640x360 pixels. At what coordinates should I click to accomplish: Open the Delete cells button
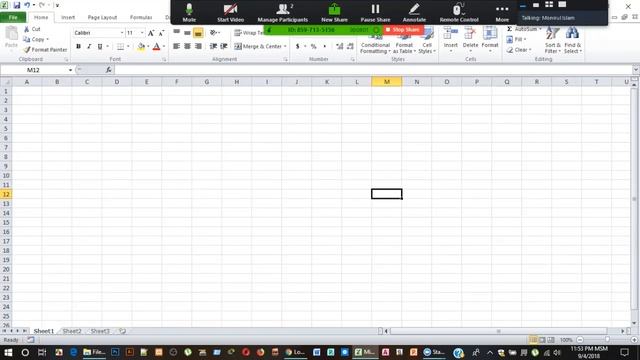coord(470,40)
